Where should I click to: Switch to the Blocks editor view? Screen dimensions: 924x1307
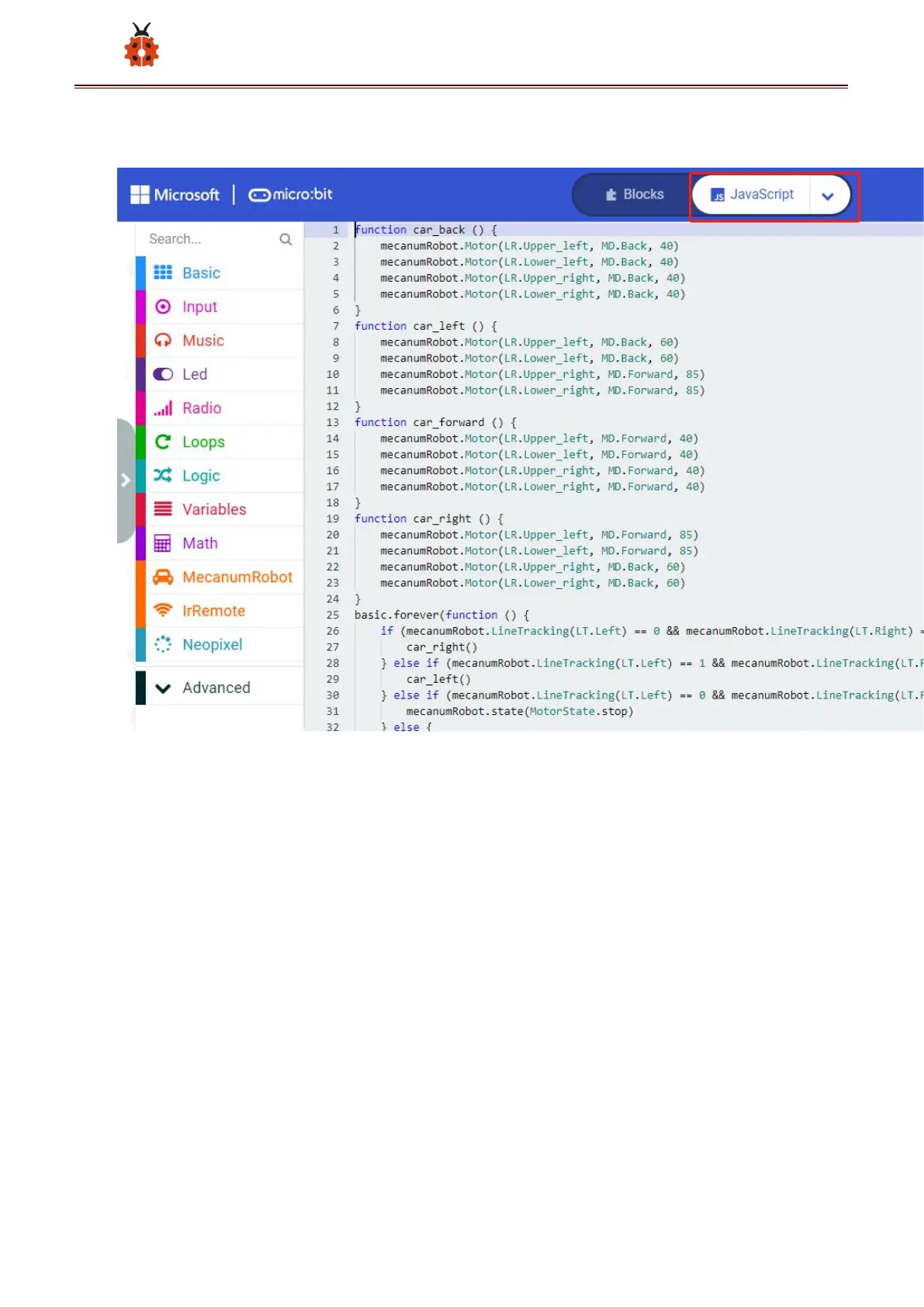(635, 195)
